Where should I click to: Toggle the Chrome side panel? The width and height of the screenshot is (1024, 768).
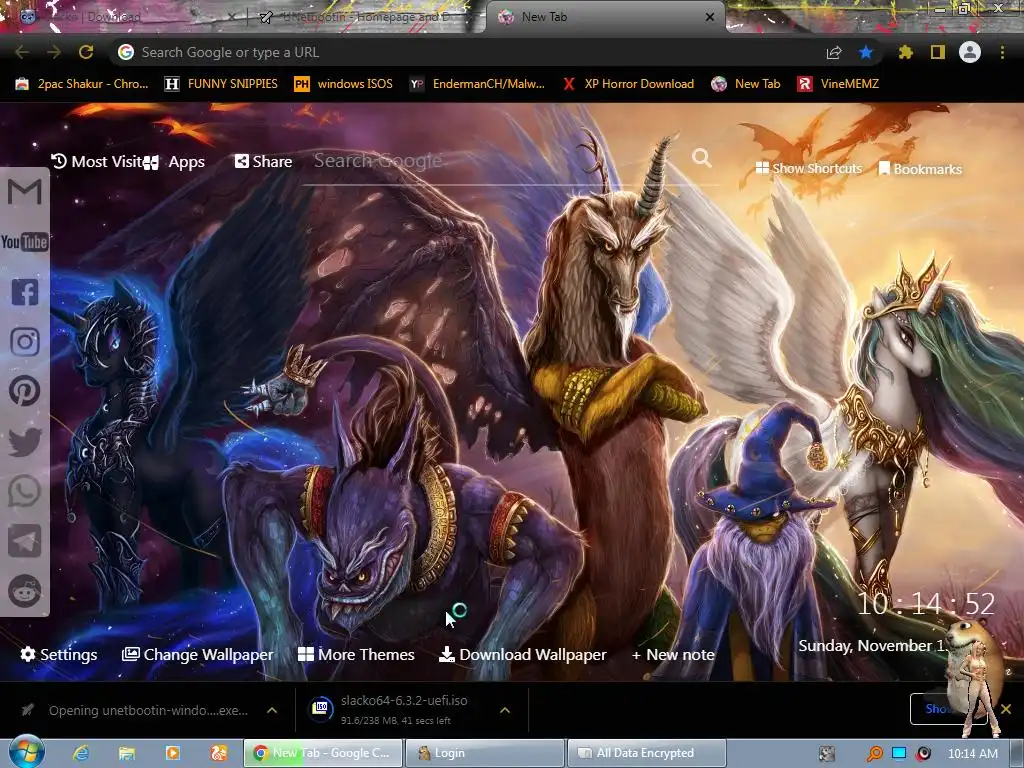click(x=938, y=52)
